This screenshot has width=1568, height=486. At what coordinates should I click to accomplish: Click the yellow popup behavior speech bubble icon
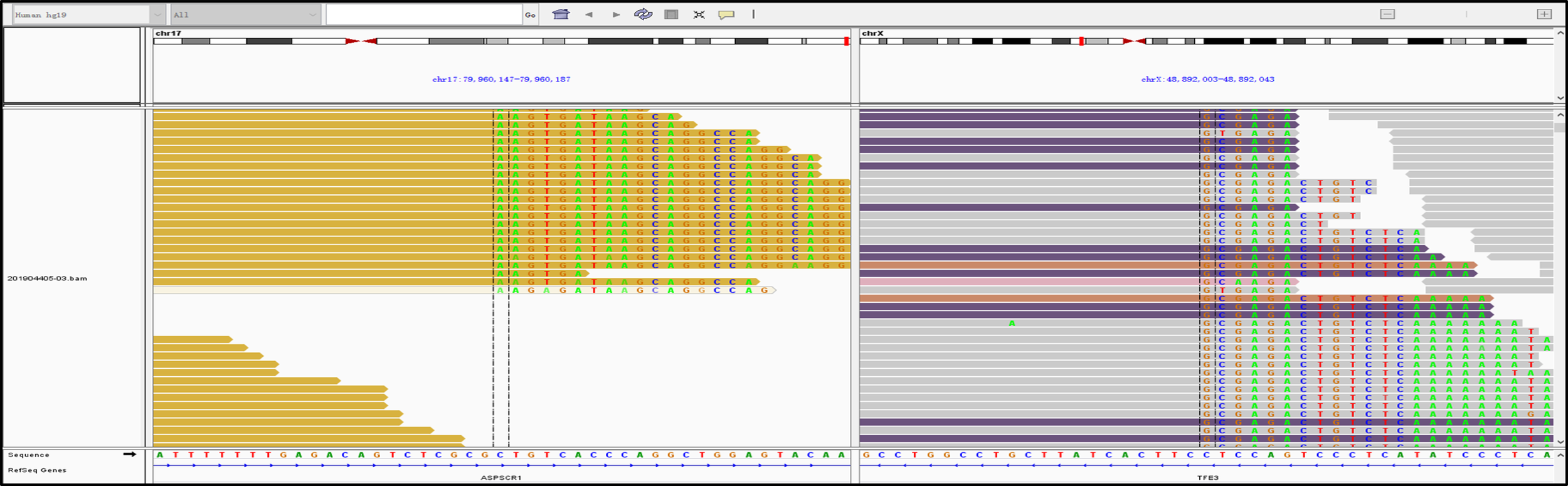click(726, 14)
